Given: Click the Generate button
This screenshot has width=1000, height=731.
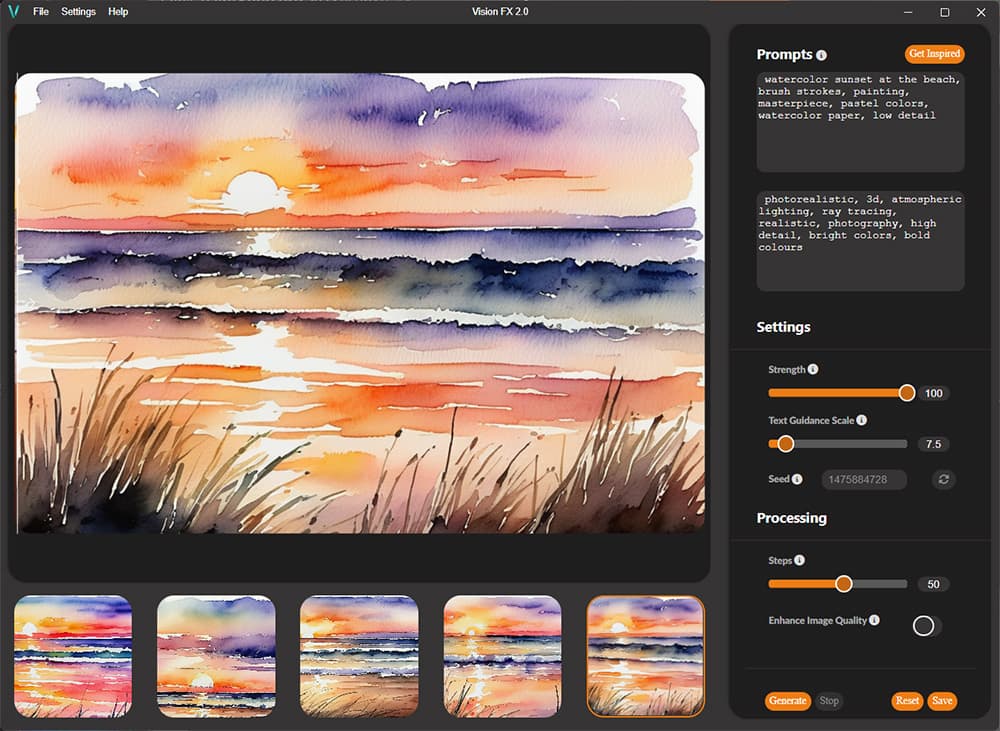Looking at the screenshot, I should (787, 701).
